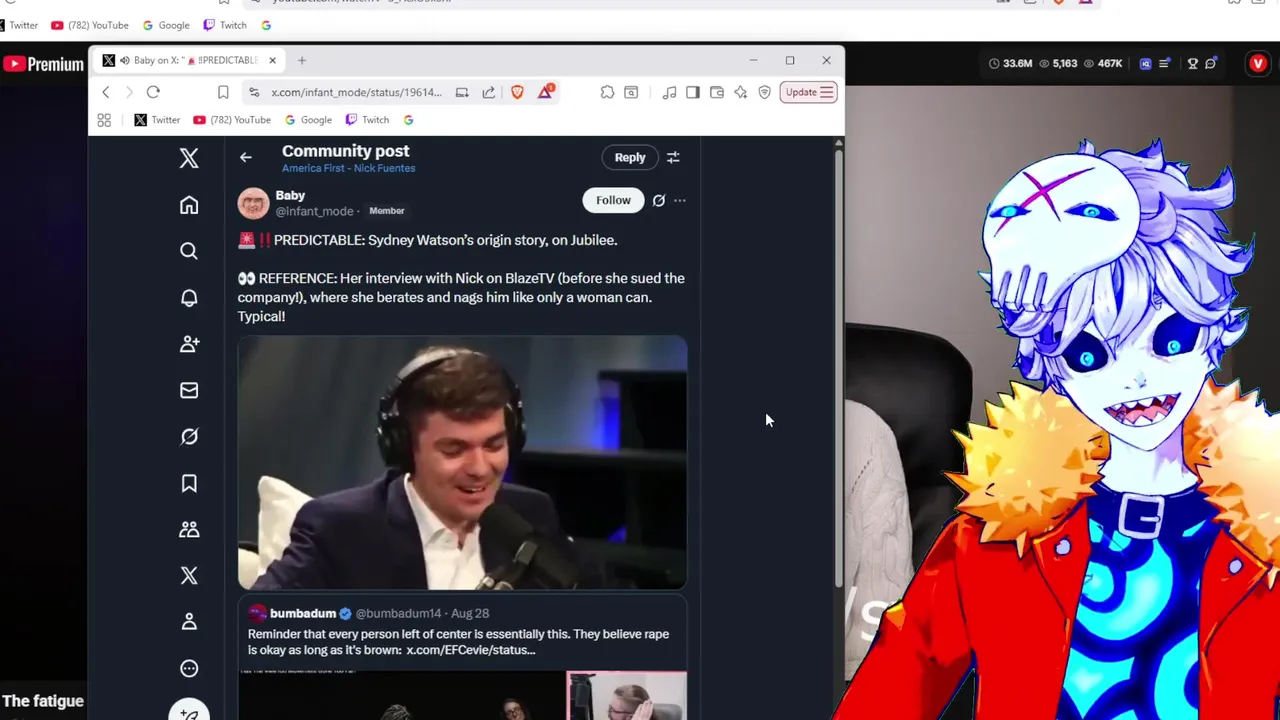Image resolution: width=1280 pixels, height=720 pixels.
Task: Open Brave Wallet icon
Action: (x=717, y=92)
